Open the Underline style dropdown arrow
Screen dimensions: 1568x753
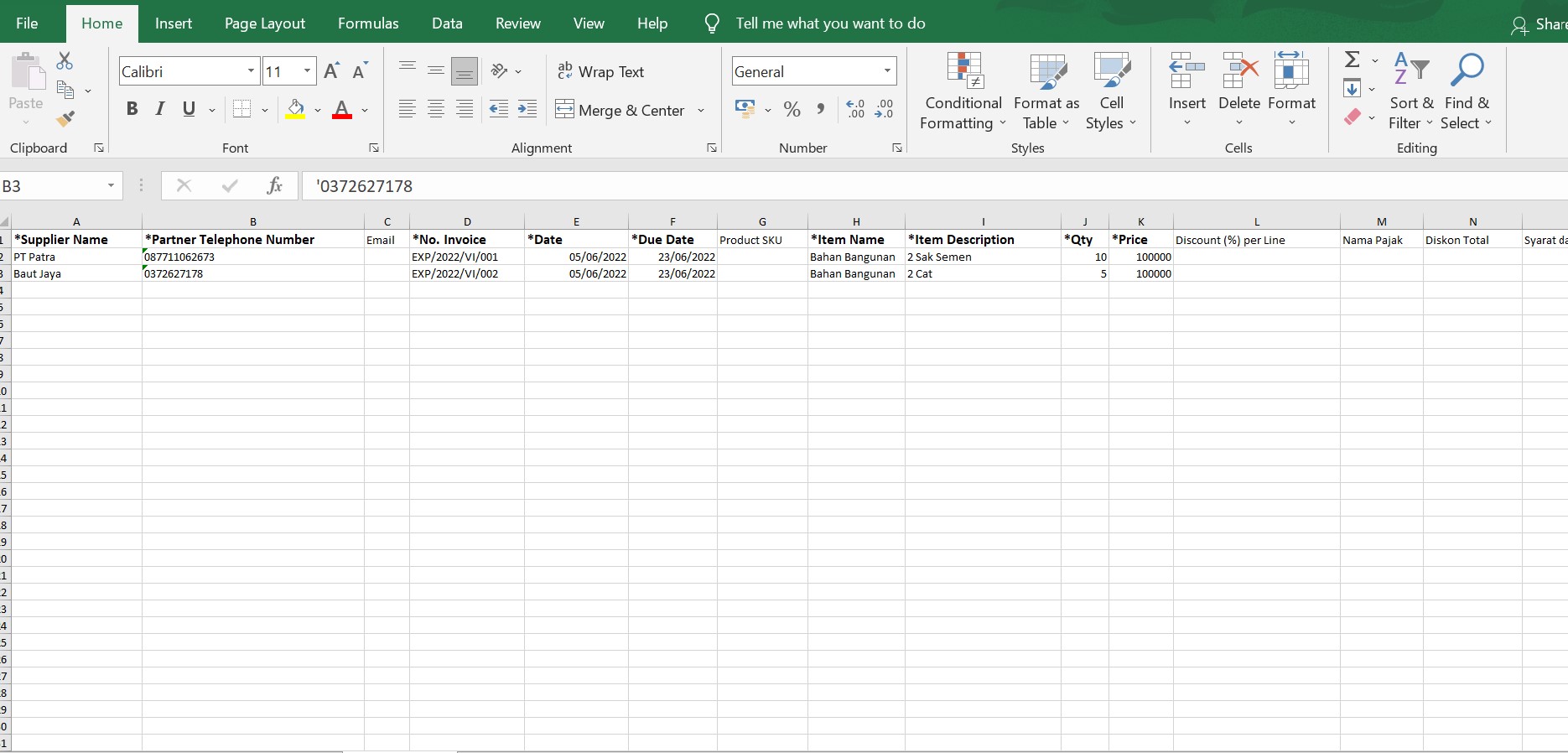[212, 110]
